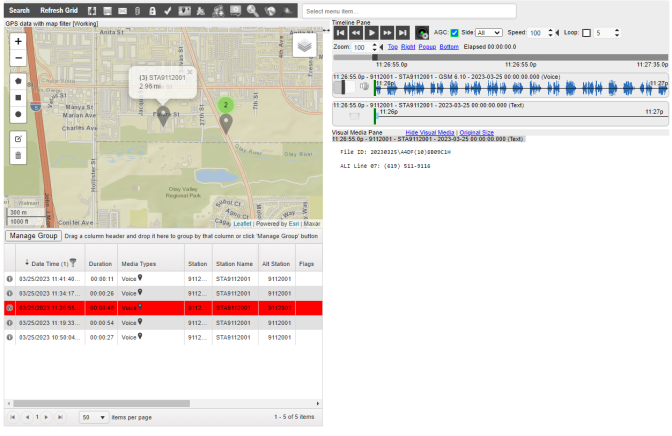This screenshot has height=436, width=672.
Task: Click the Station Name column header
Action: 234,264
